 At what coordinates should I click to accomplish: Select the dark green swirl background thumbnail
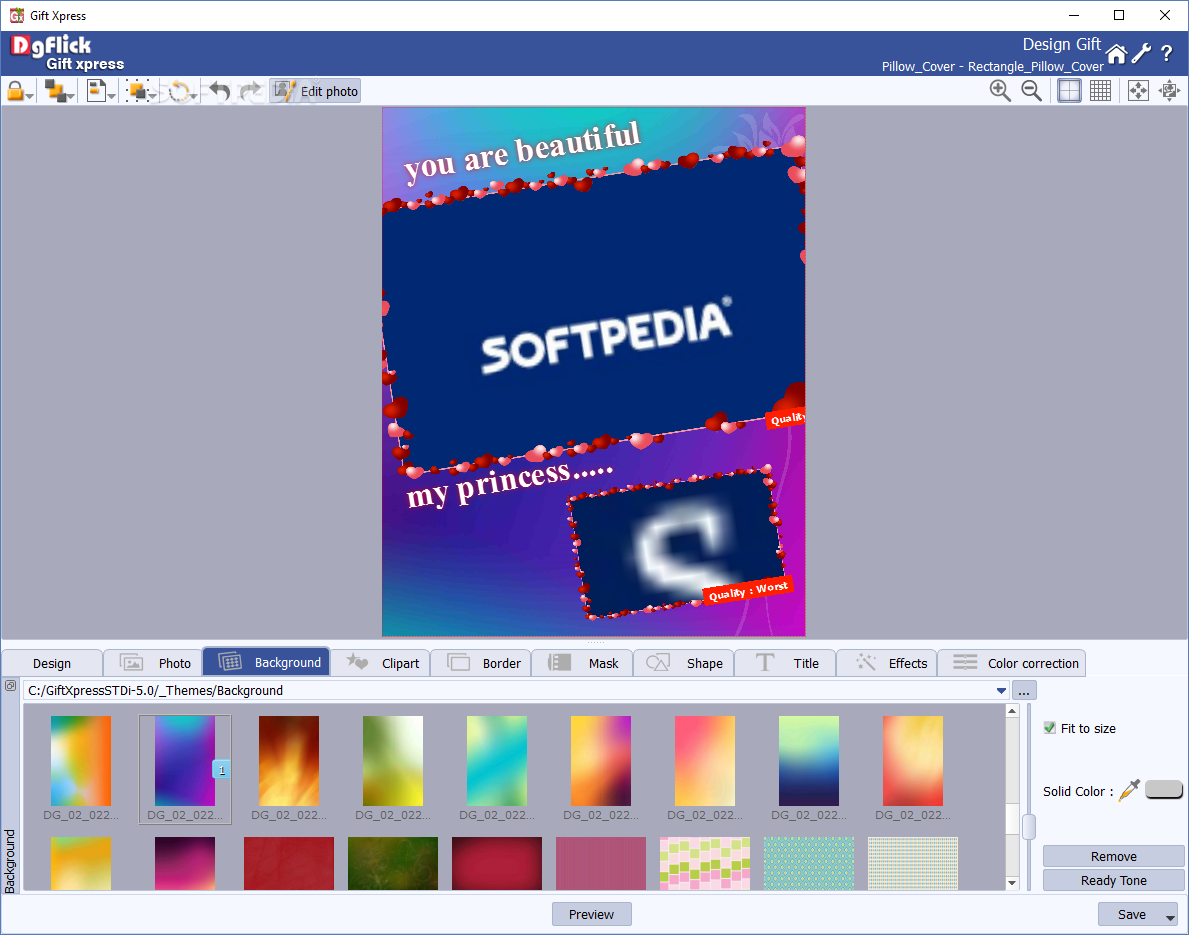(393, 863)
